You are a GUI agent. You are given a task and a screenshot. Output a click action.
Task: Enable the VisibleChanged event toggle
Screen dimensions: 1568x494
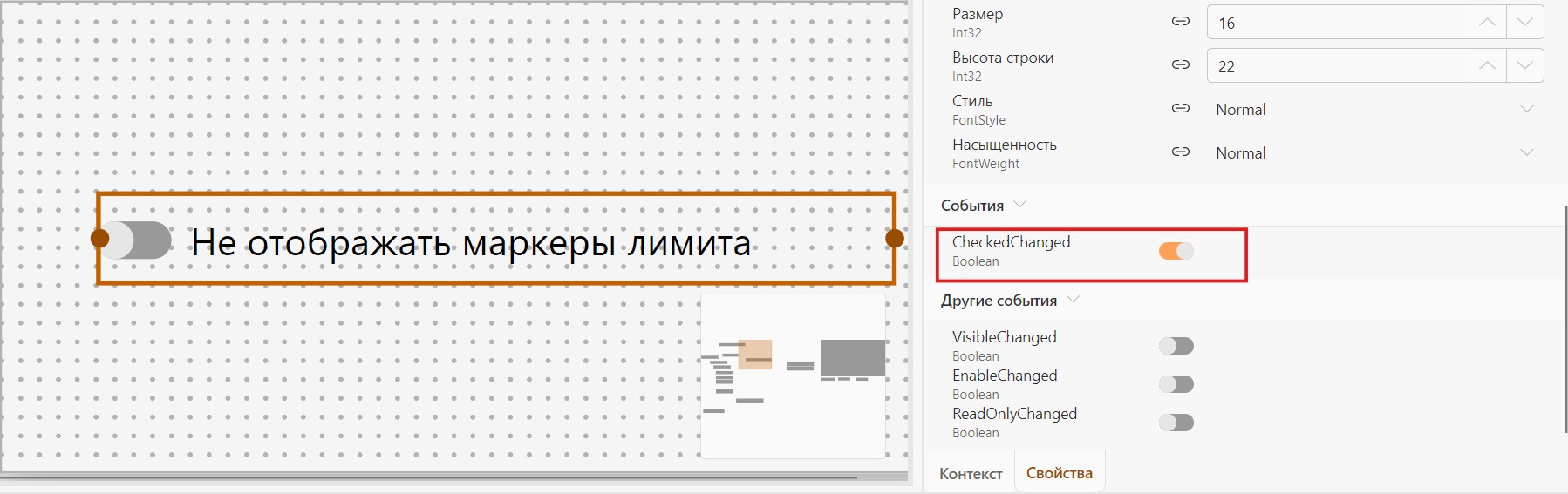tap(1176, 346)
